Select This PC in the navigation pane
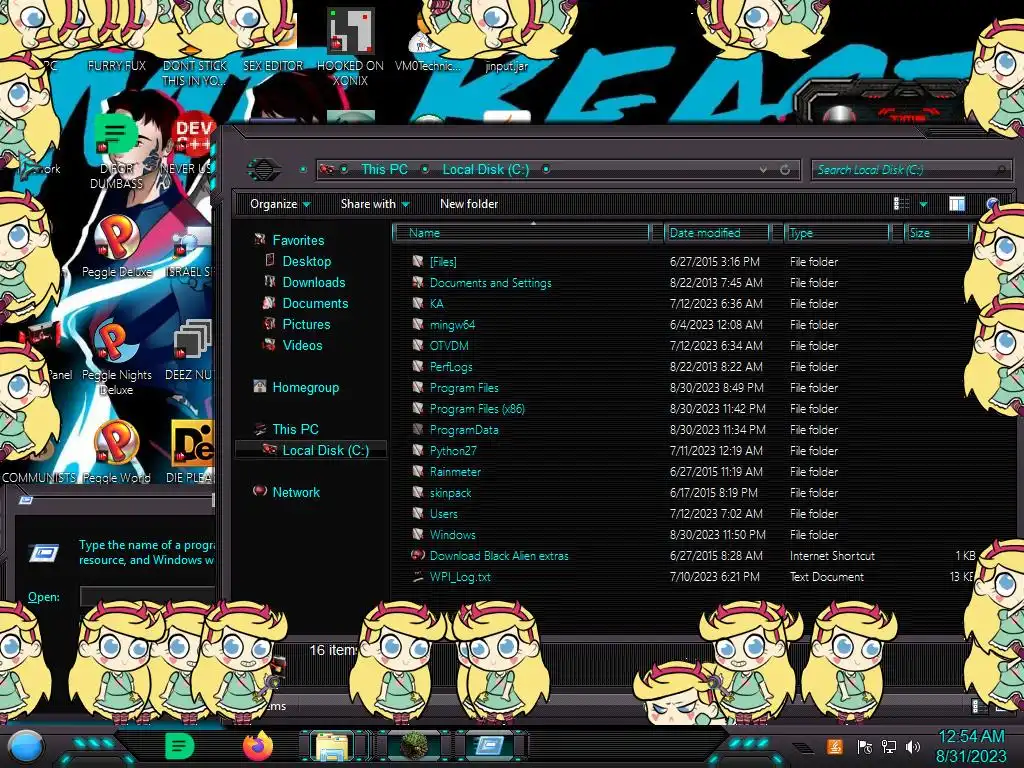This screenshot has width=1024, height=768. (x=295, y=429)
